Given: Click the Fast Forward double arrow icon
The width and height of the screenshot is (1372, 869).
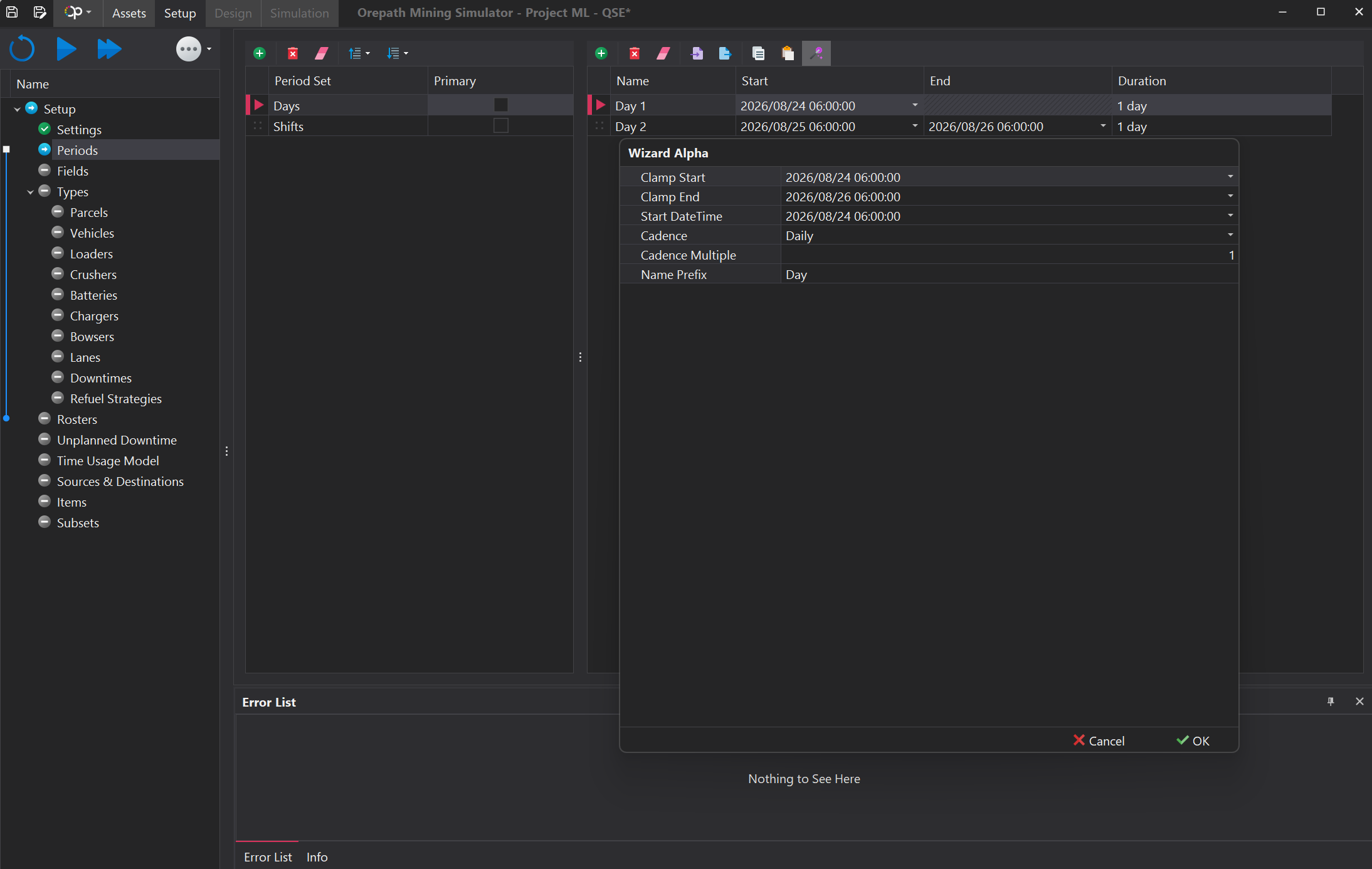Looking at the screenshot, I should (109, 49).
